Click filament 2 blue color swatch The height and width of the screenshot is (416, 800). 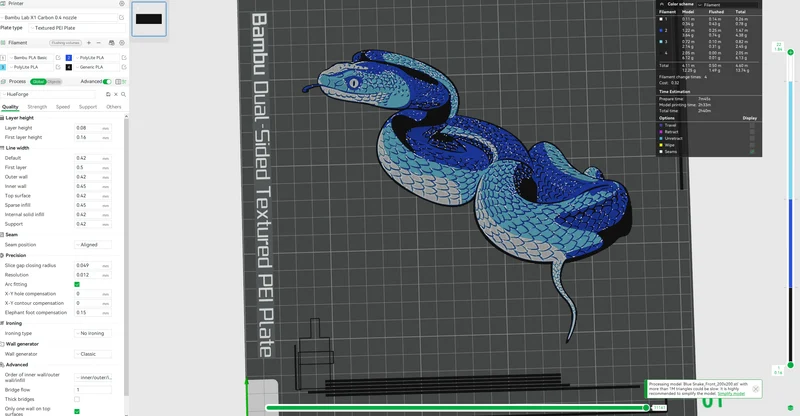69,58
